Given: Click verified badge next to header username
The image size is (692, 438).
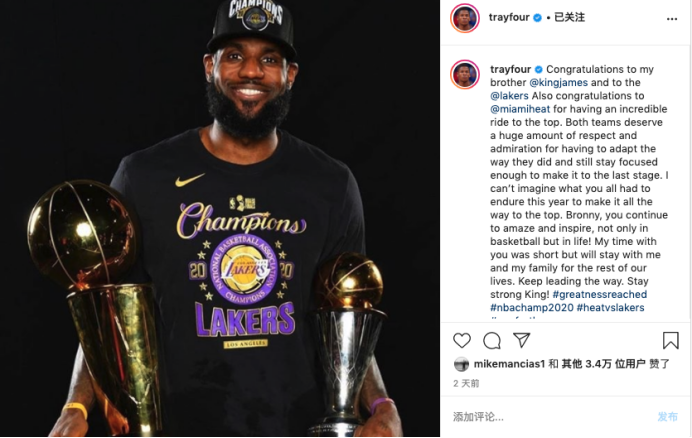Looking at the screenshot, I should (538, 18).
